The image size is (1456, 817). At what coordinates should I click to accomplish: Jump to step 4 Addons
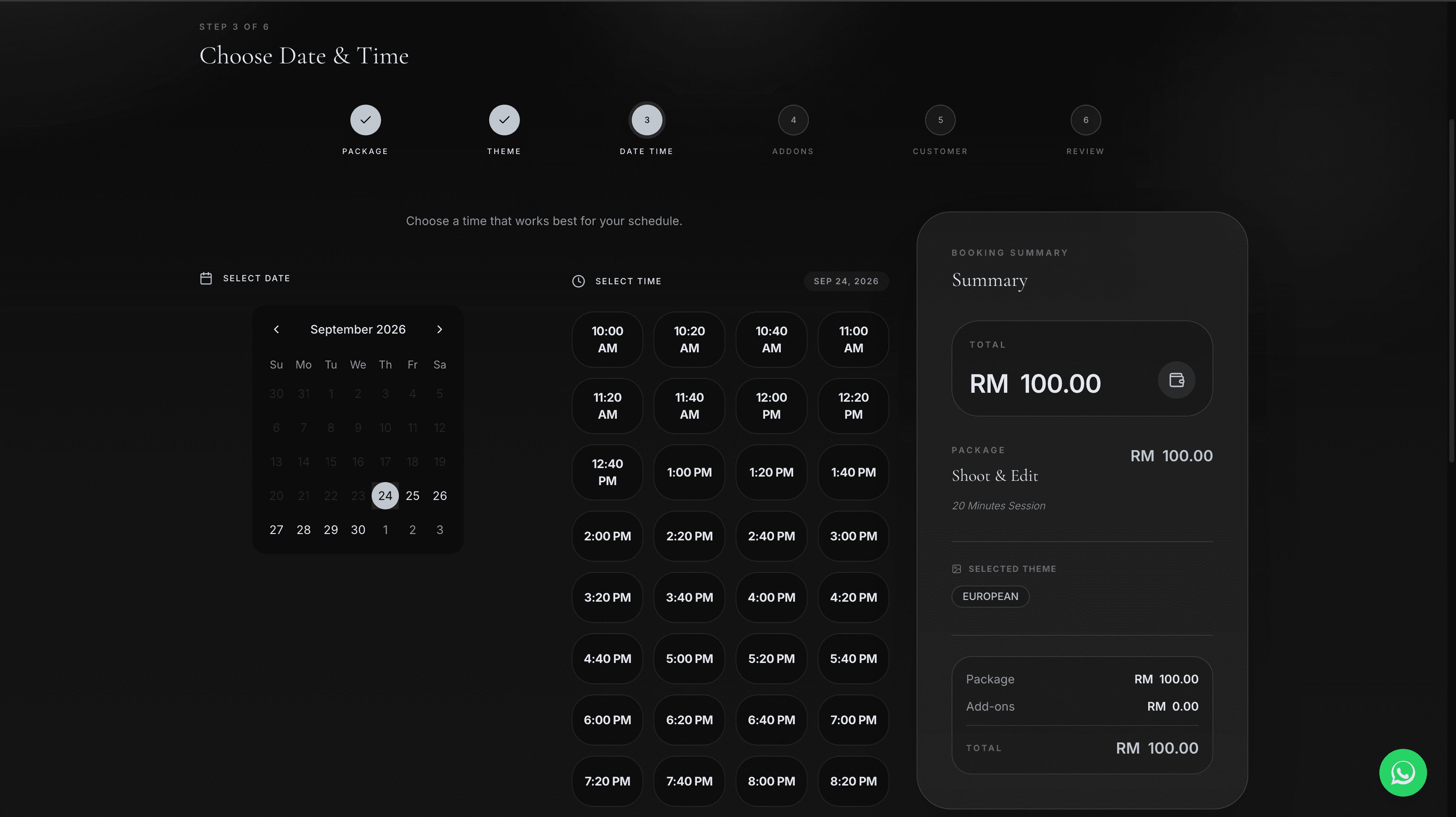[793, 120]
